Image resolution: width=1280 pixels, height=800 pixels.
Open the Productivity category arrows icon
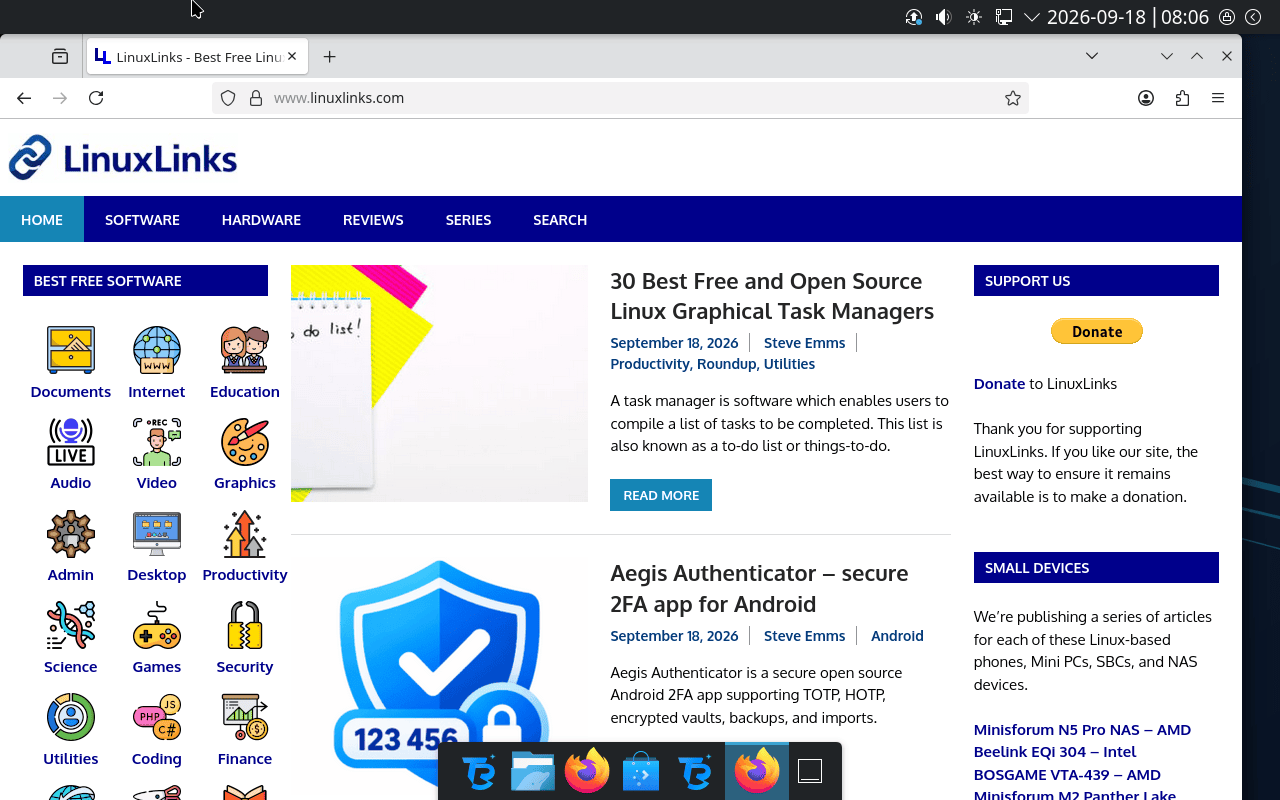245,534
